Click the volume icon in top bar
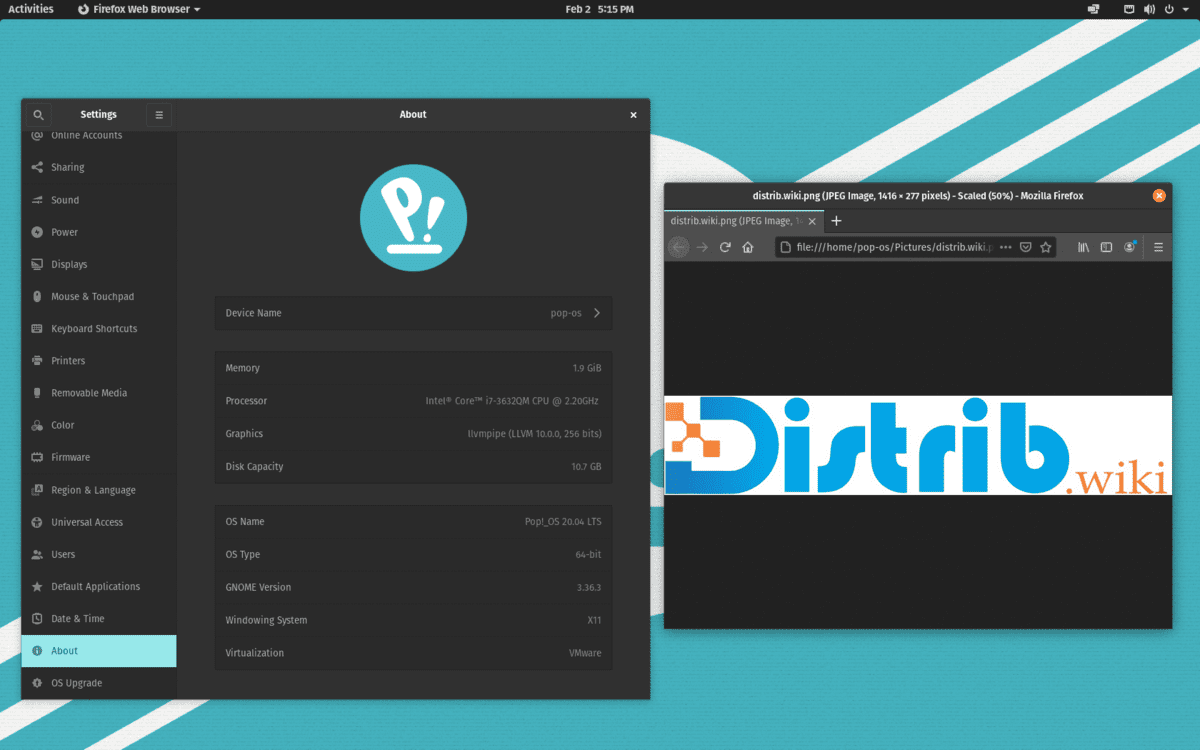1200x750 pixels. click(x=1149, y=9)
